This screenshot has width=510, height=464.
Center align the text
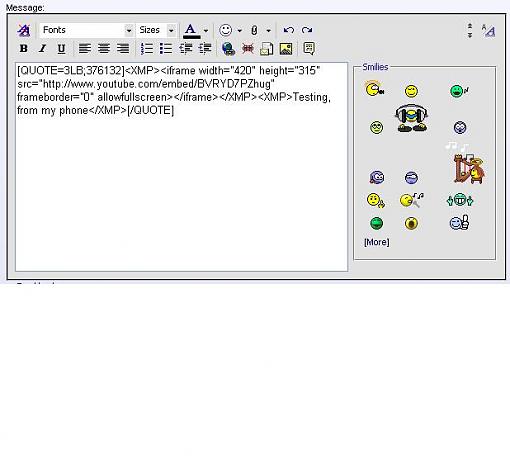[104, 49]
